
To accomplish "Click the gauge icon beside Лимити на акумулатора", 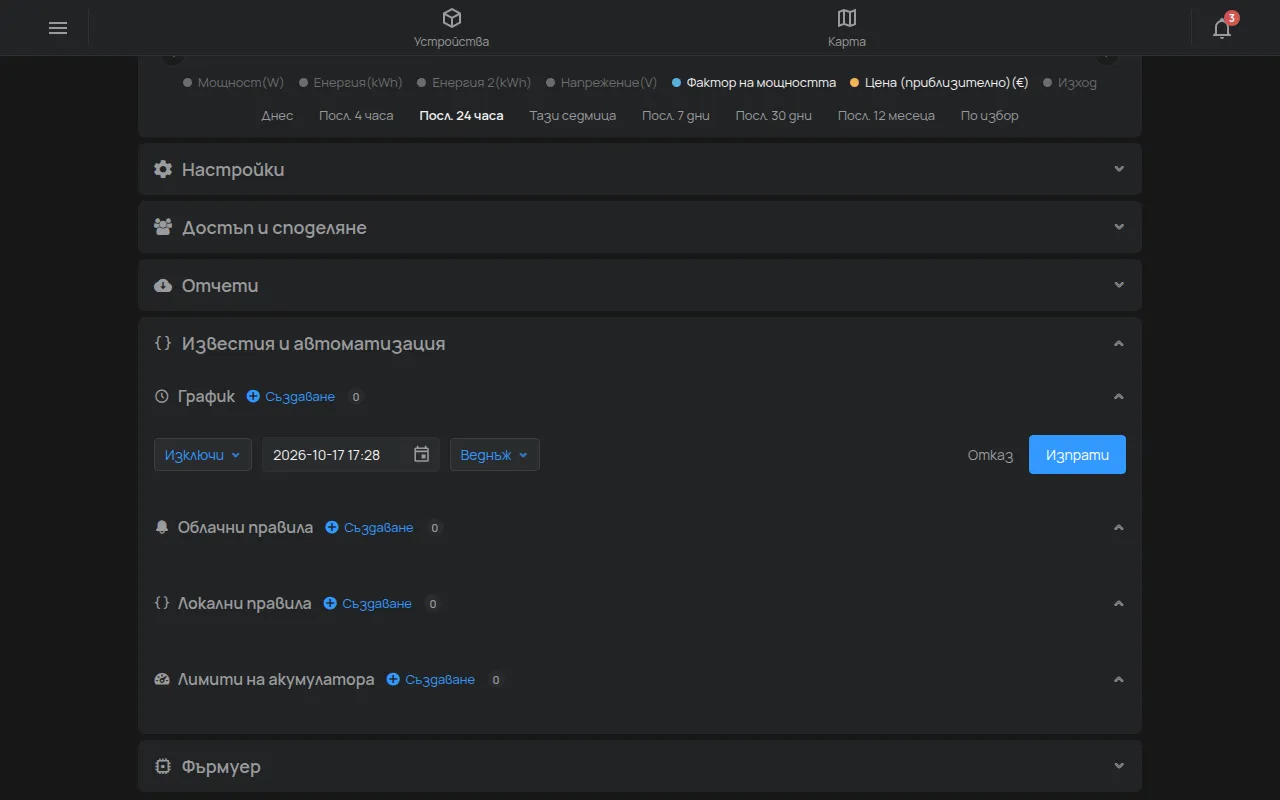I will 162,680.
